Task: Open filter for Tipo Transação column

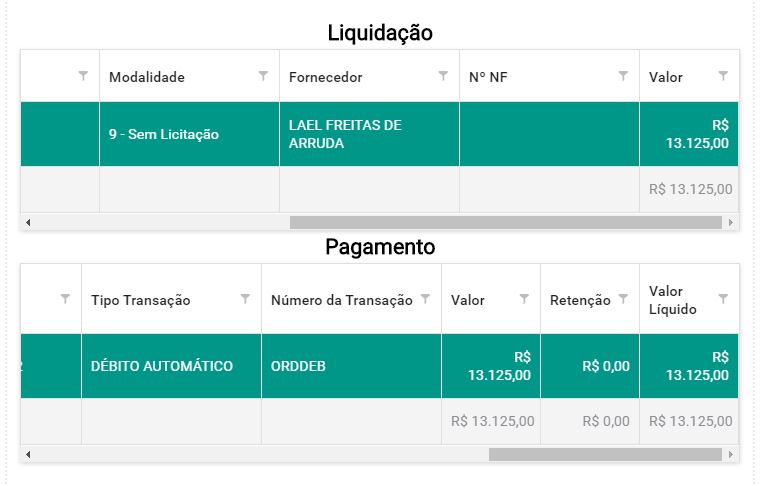Action: click(x=245, y=299)
